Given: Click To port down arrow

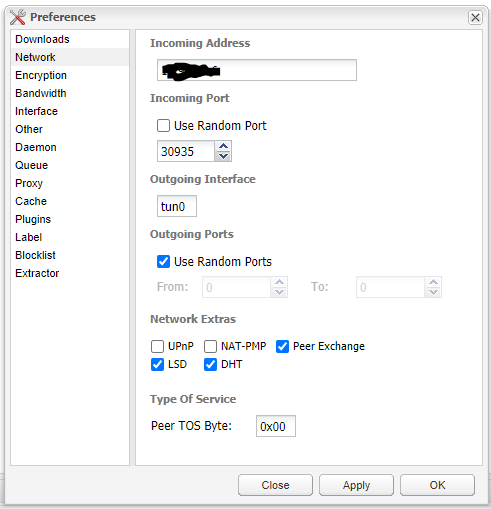Looking at the screenshot, I should tap(433, 292).
